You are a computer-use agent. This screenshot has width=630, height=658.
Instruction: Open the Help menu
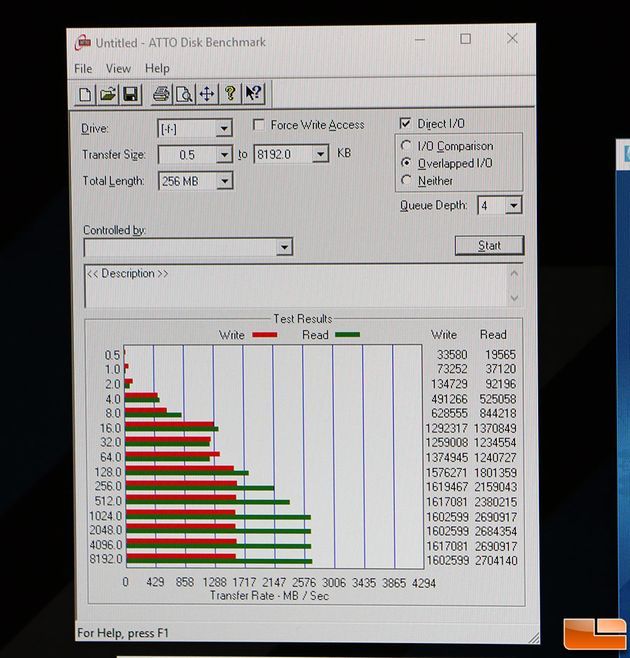pyautogui.click(x=157, y=68)
